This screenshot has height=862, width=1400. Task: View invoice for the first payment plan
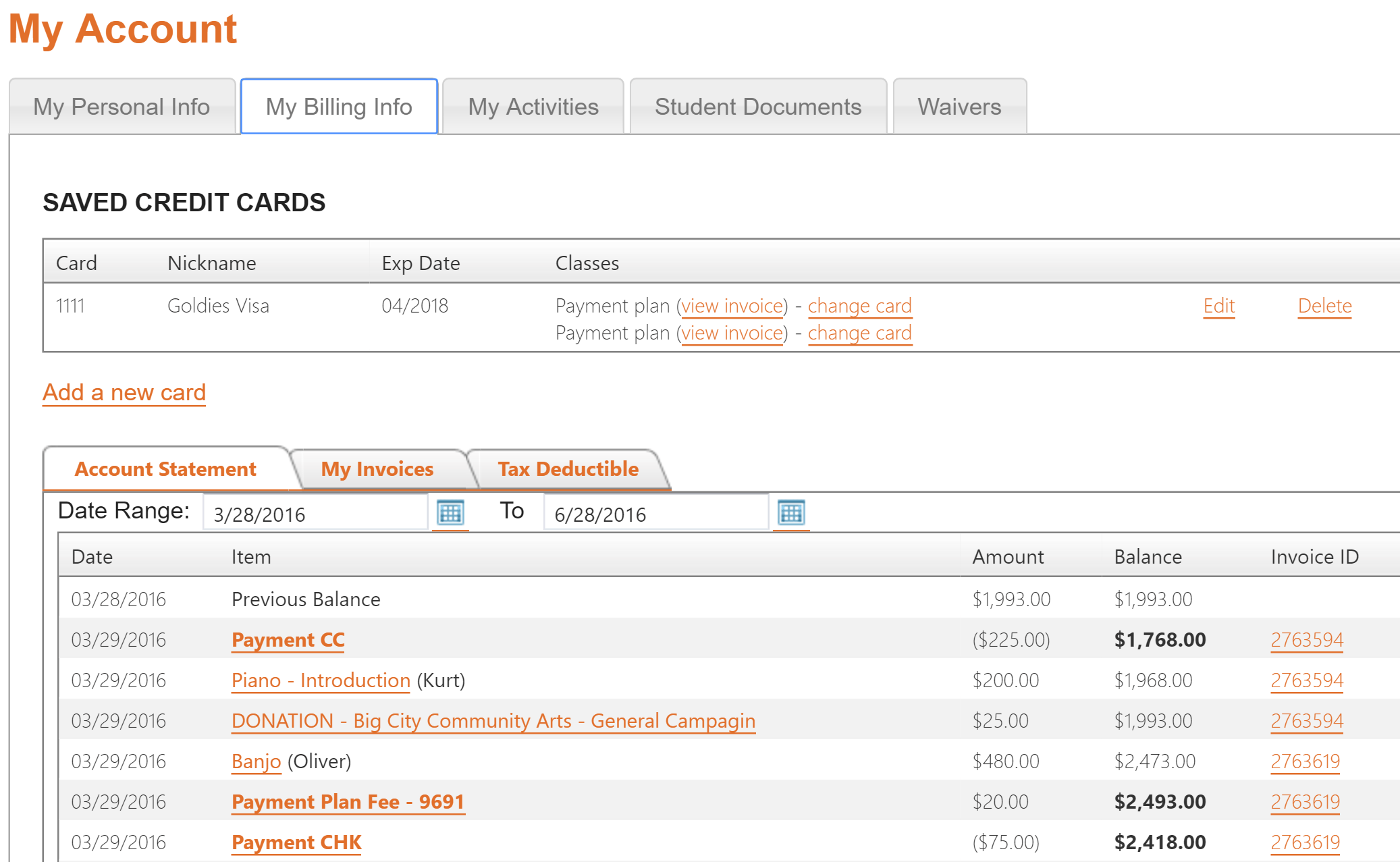pos(732,305)
